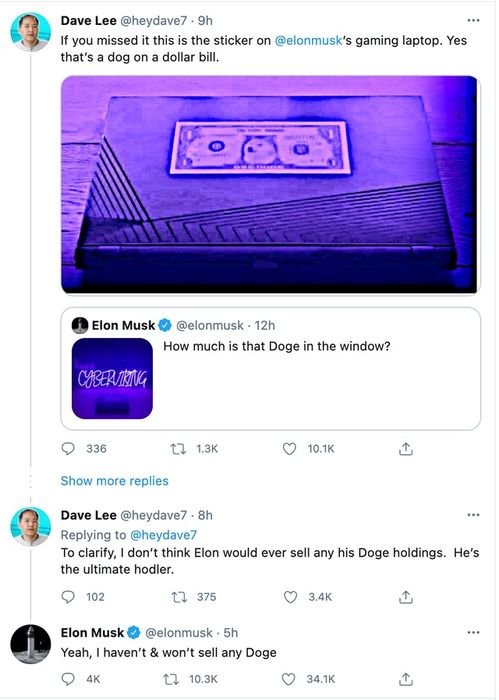View the Doge dollar laptop photo
This screenshot has height=700, width=499.
click(x=269, y=184)
